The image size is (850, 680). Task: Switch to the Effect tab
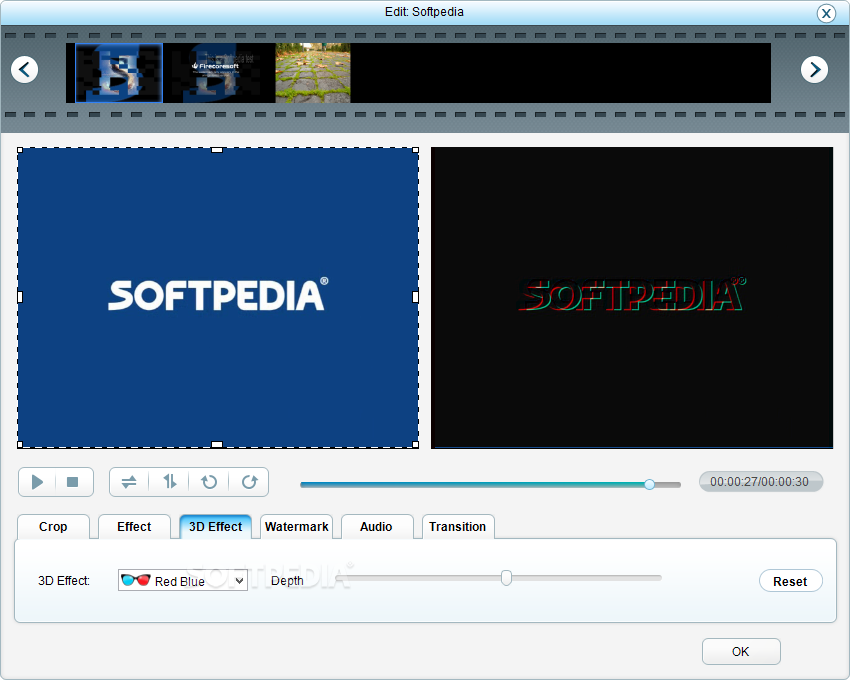(134, 527)
